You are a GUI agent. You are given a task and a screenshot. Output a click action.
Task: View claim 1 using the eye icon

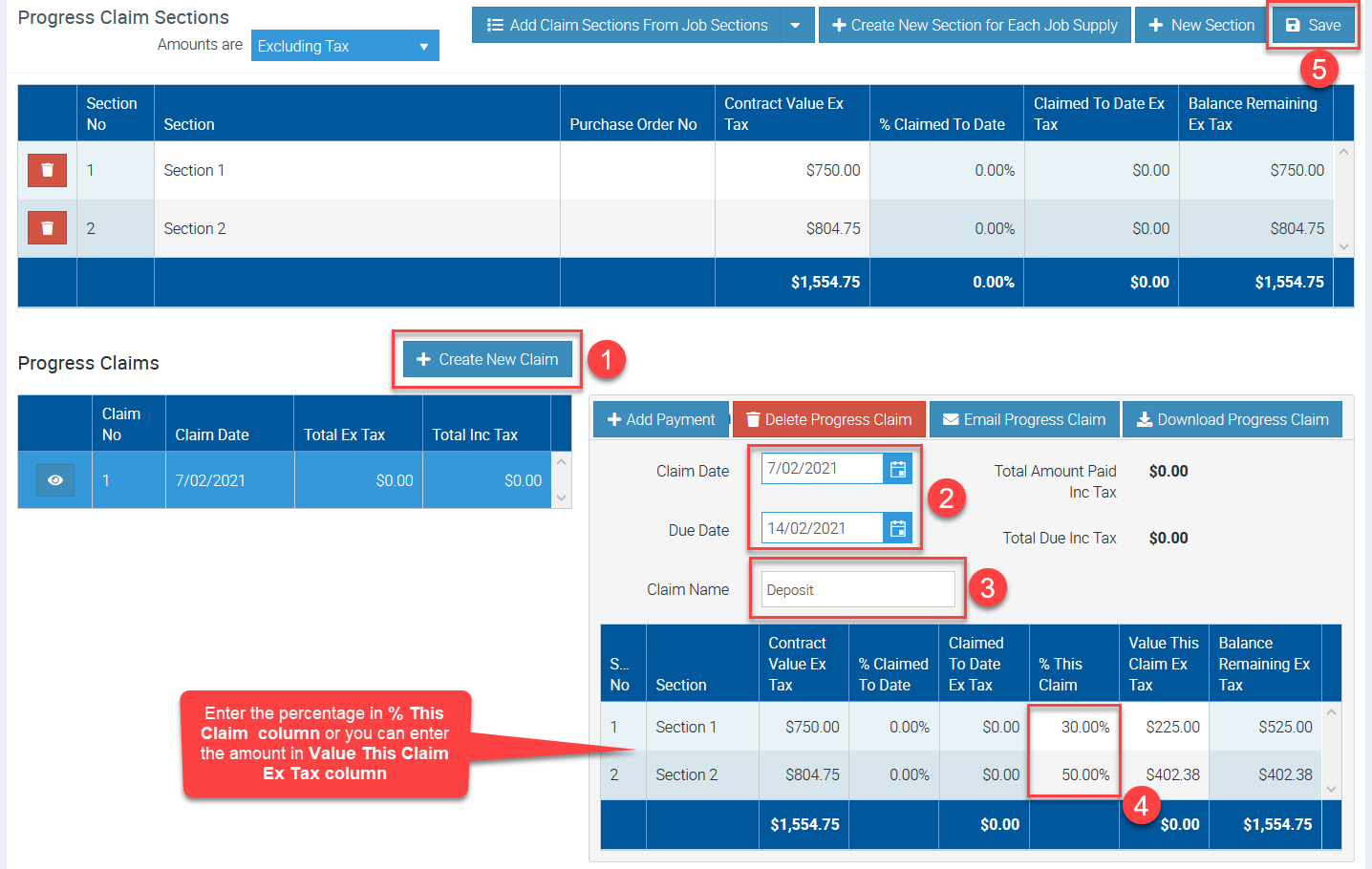55,480
